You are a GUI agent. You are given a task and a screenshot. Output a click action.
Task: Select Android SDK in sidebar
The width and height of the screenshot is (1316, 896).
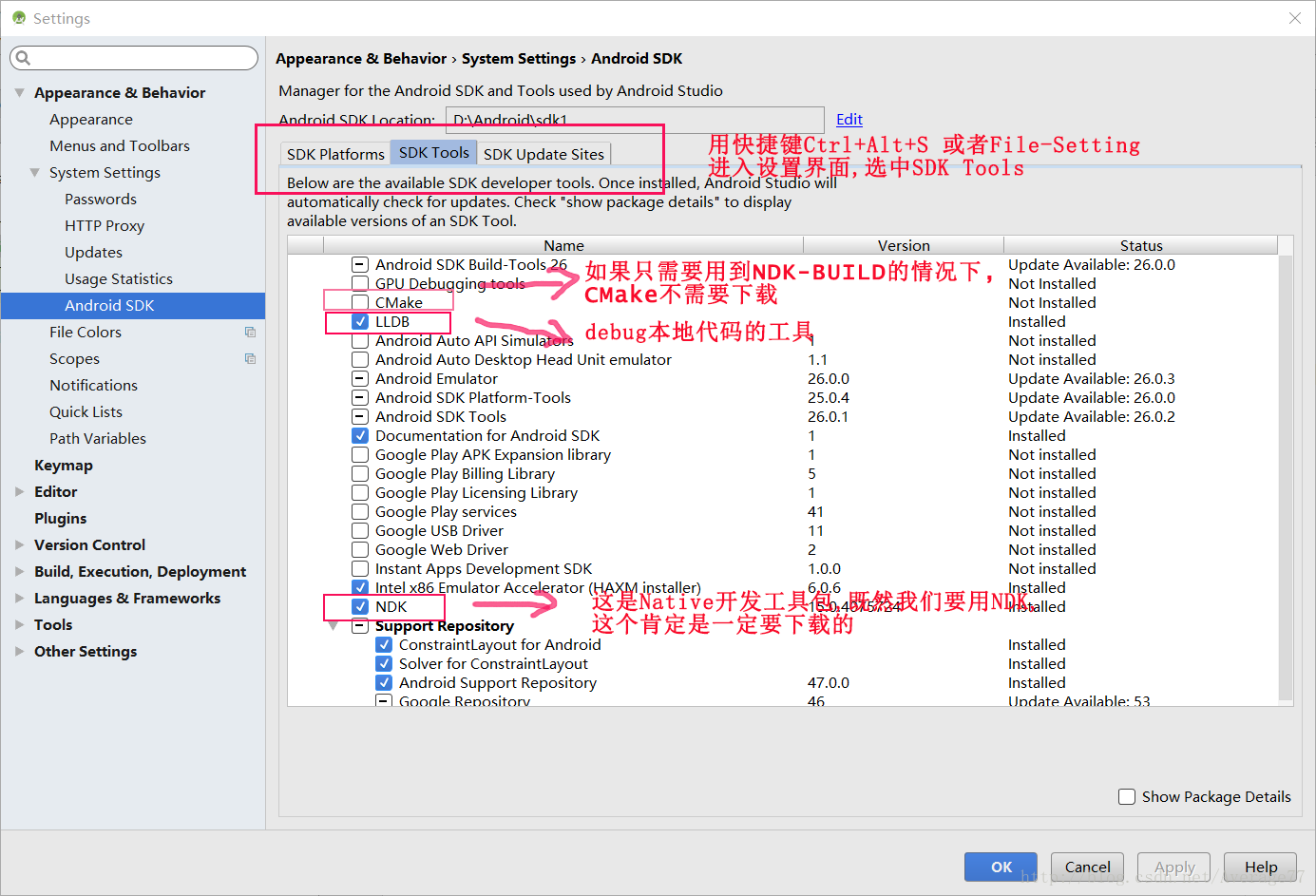pyautogui.click(x=133, y=305)
